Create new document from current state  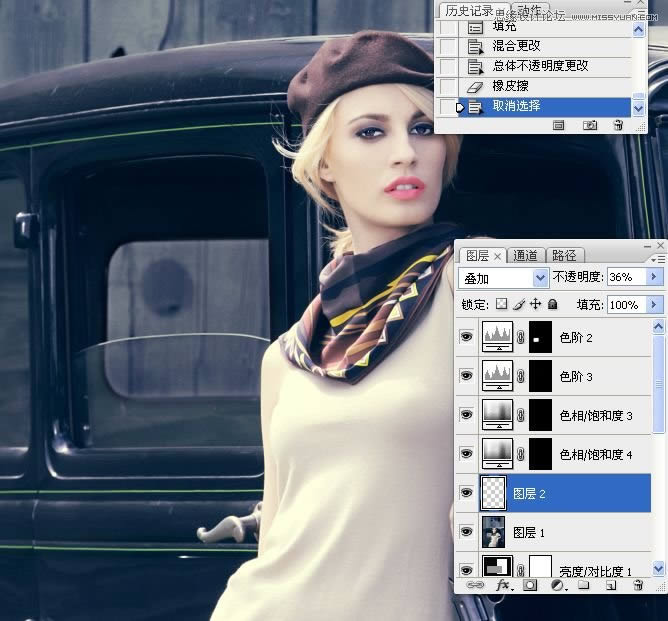pos(559,126)
